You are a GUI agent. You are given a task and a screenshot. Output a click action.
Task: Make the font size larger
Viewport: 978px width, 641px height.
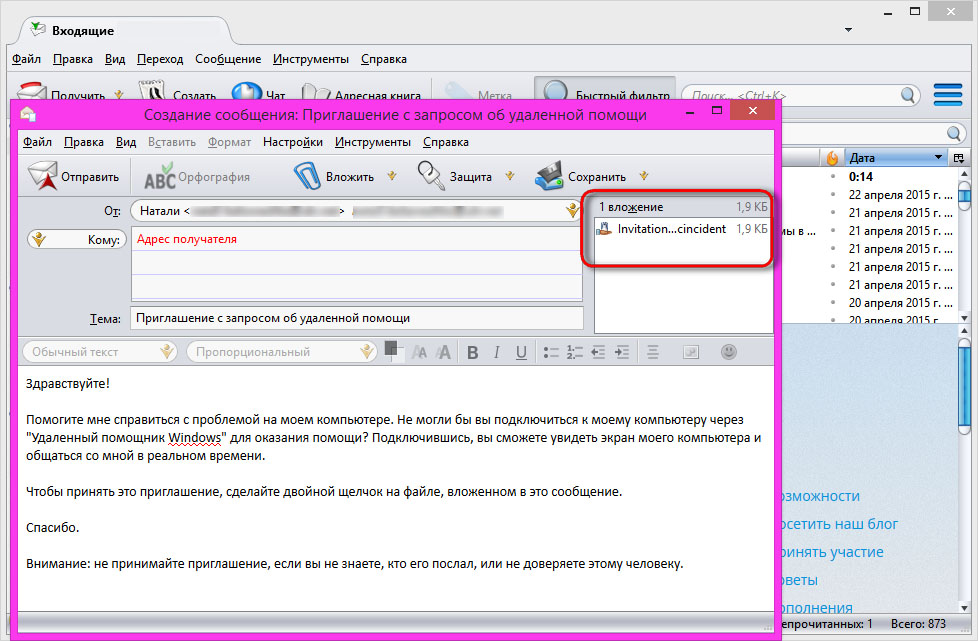pyautogui.click(x=443, y=352)
